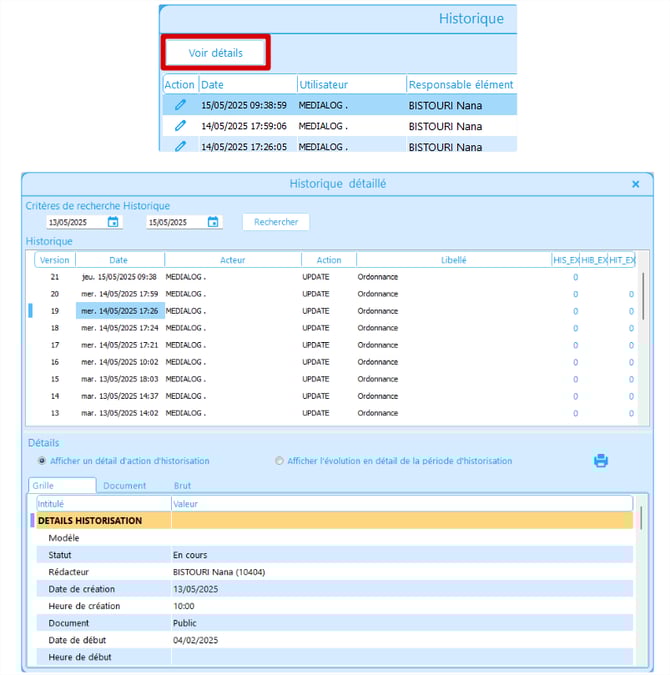This screenshot has height=675, width=670.
Task: Click the pencil icon for 14/05/2025 17:59:06
Action: [x=180, y=126]
